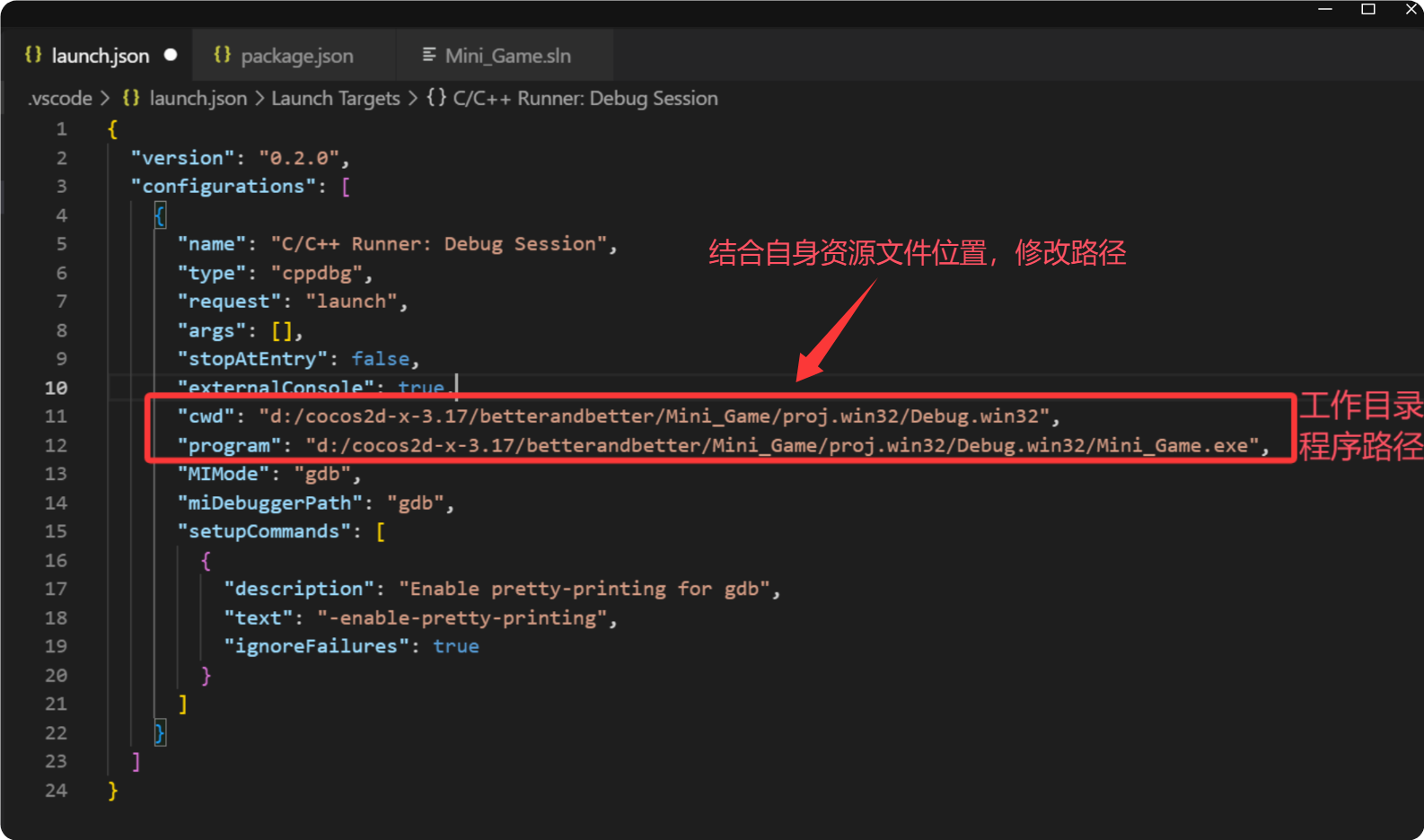Click the "-enable-pretty-printing" text value

(462, 617)
